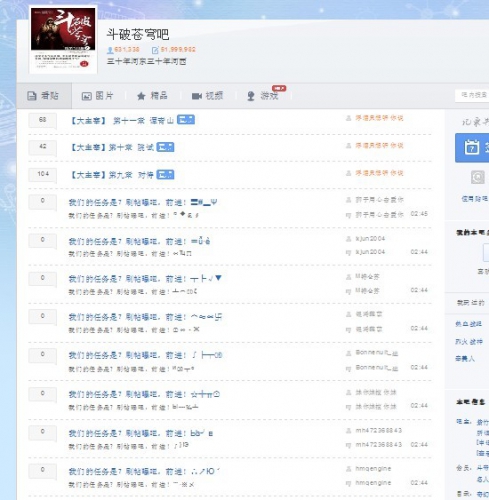Click image badge beside 第十一章 post
The width and height of the screenshot is (489, 500).
pyautogui.click(x=186, y=120)
